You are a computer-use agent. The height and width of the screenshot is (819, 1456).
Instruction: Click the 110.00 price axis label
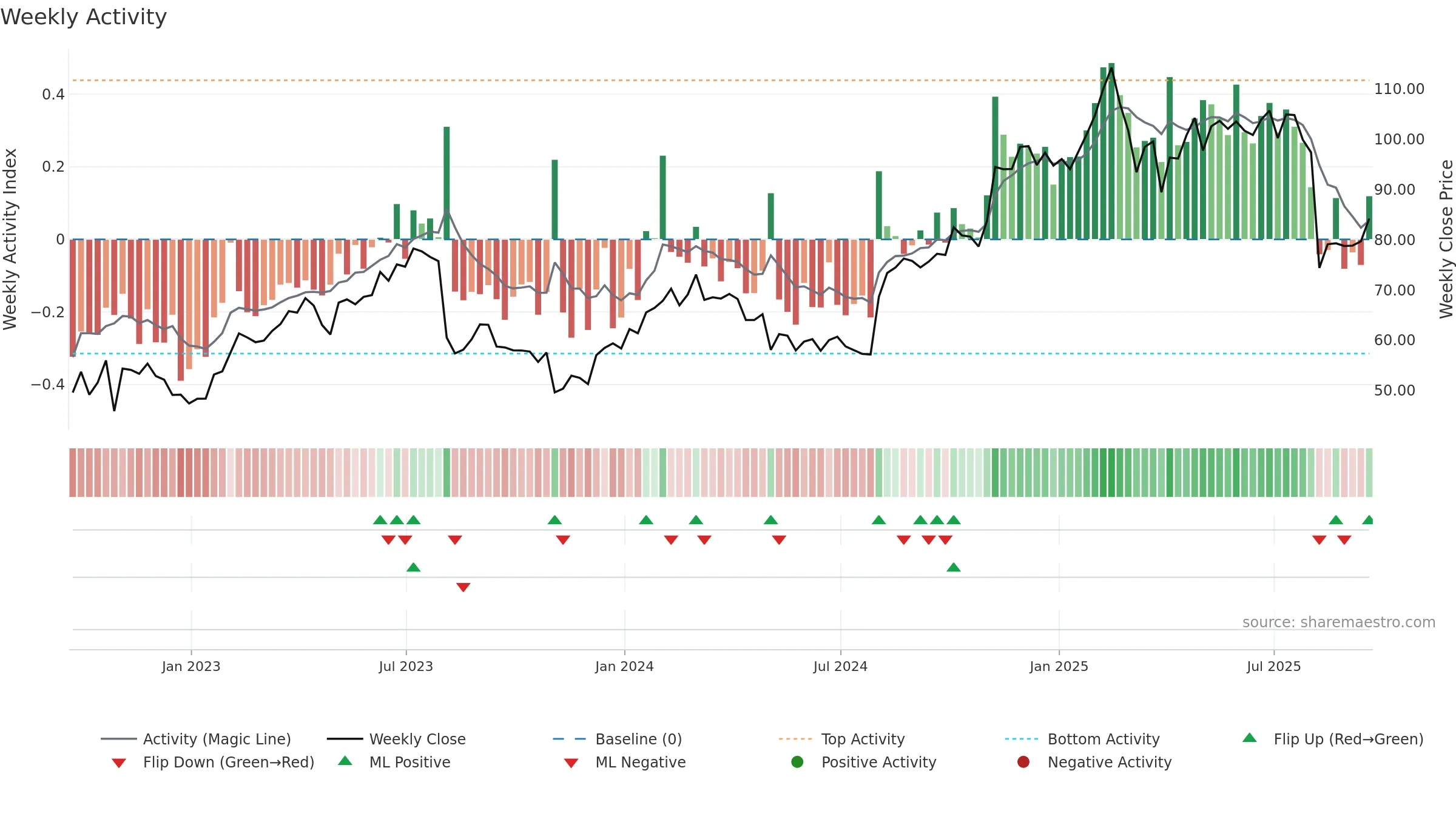1399,89
